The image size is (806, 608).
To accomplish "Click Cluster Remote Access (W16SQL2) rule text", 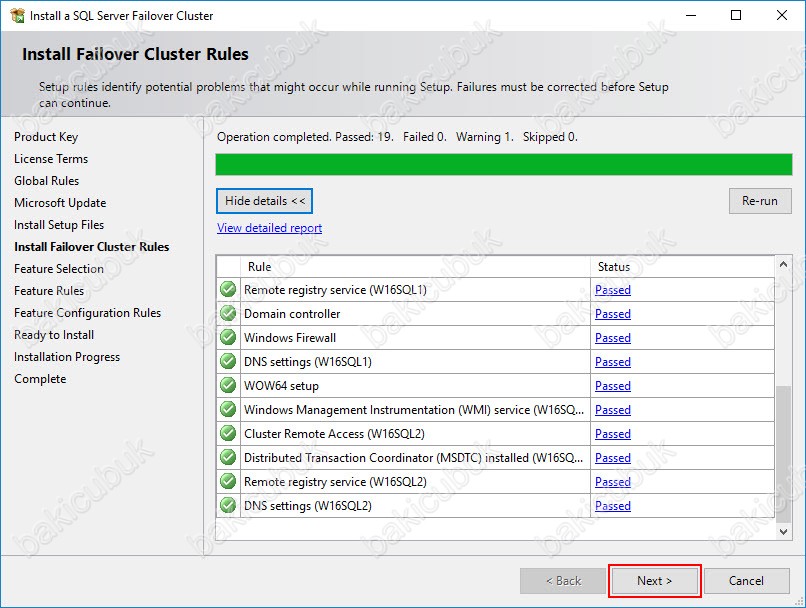I will (x=334, y=434).
